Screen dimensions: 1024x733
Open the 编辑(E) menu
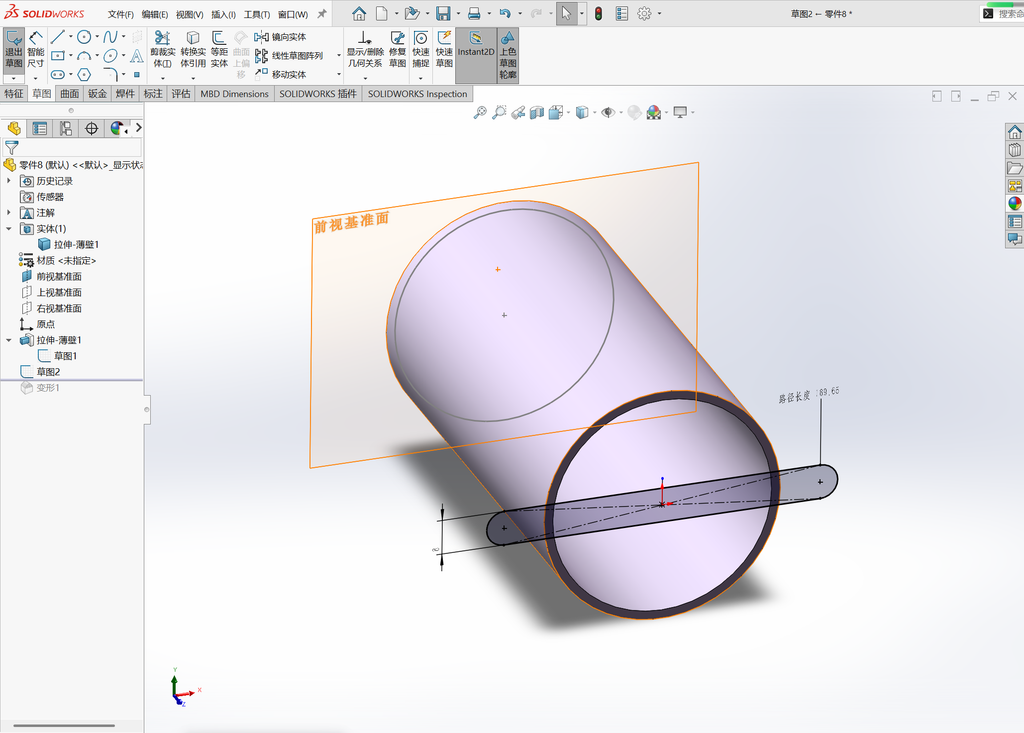[155, 14]
